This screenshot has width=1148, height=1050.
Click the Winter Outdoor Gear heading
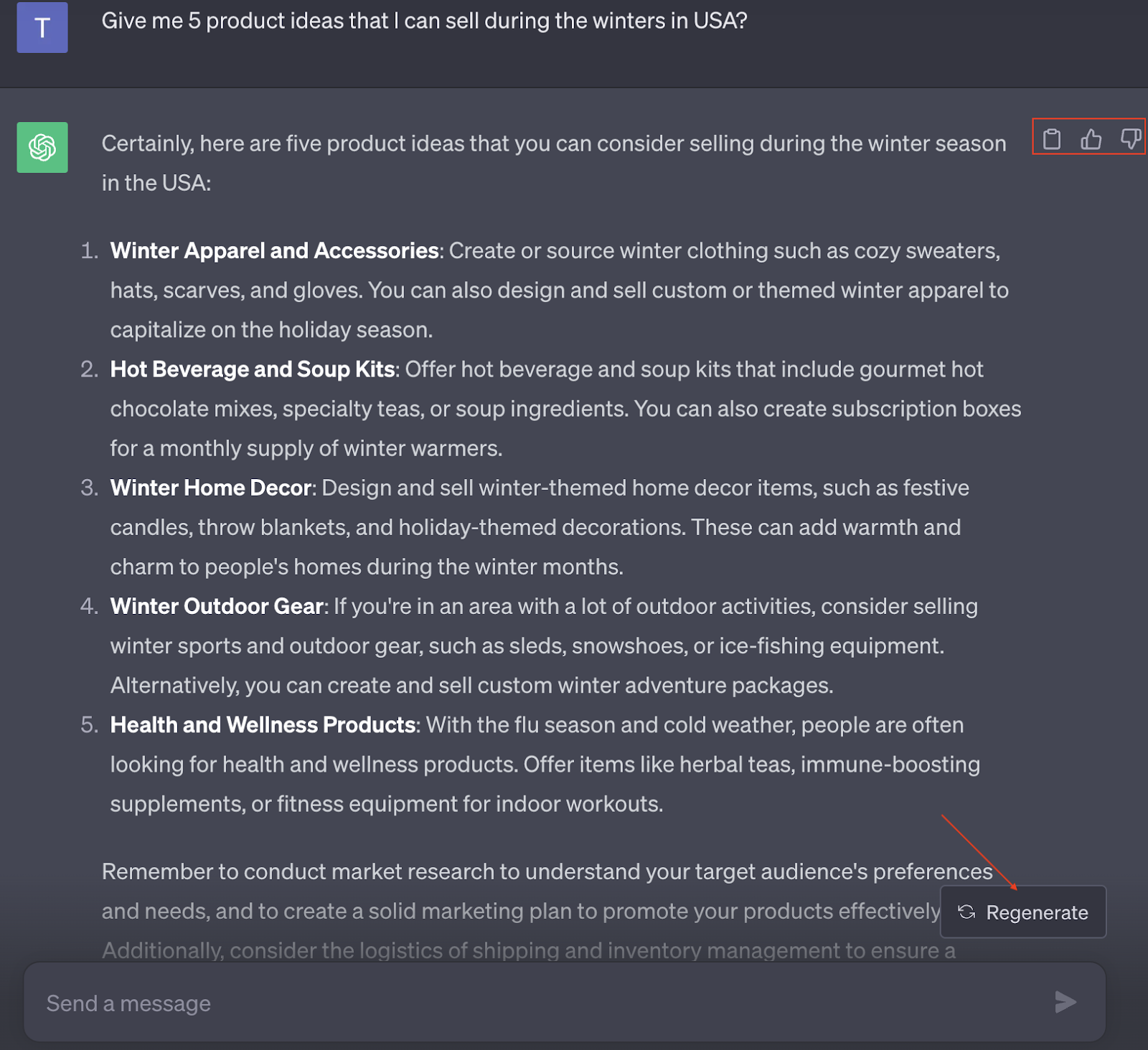coord(217,606)
